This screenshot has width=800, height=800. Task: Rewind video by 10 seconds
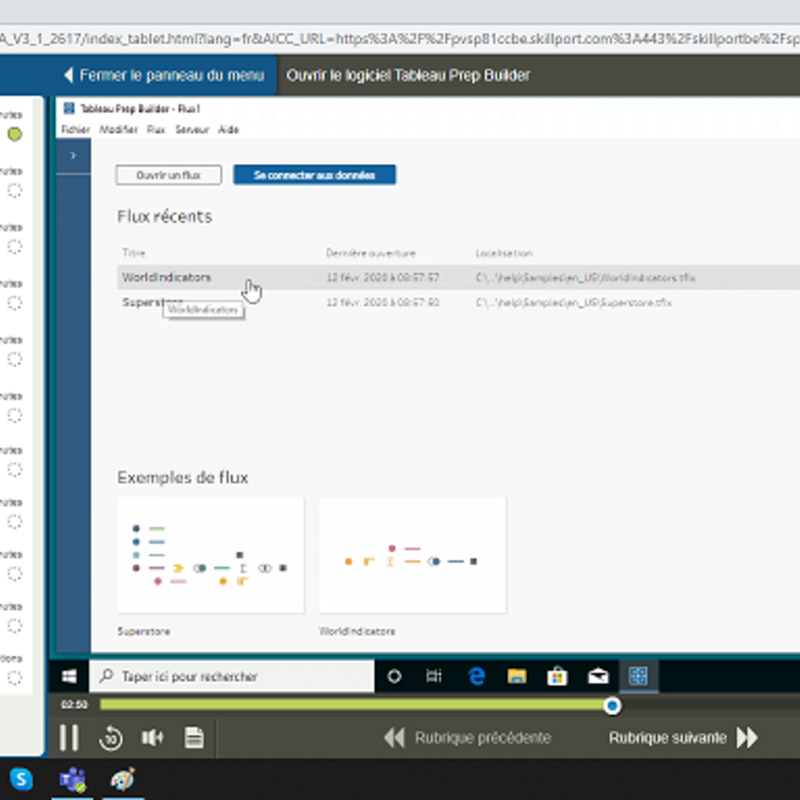[x=111, y=738]
